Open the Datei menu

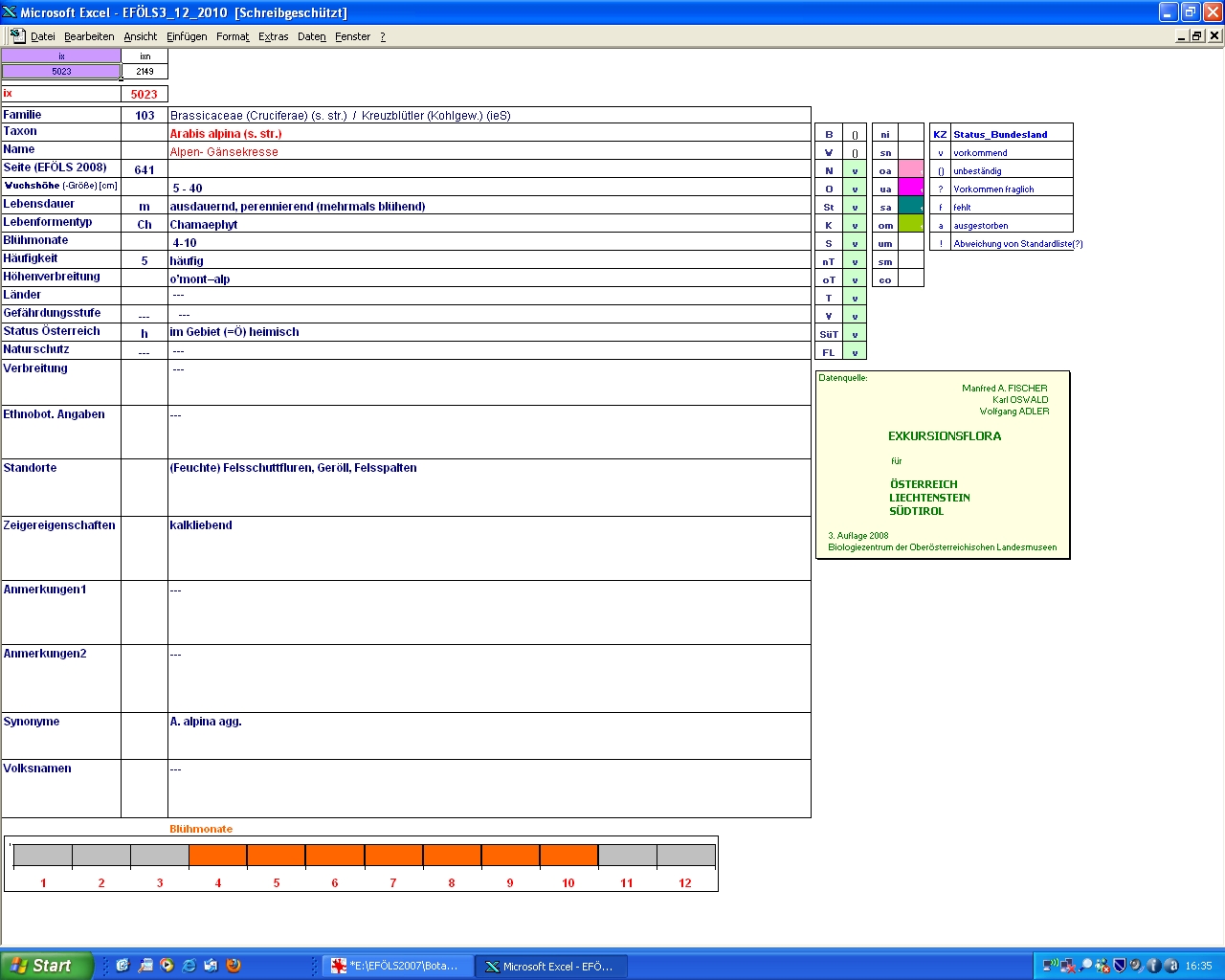42,36
